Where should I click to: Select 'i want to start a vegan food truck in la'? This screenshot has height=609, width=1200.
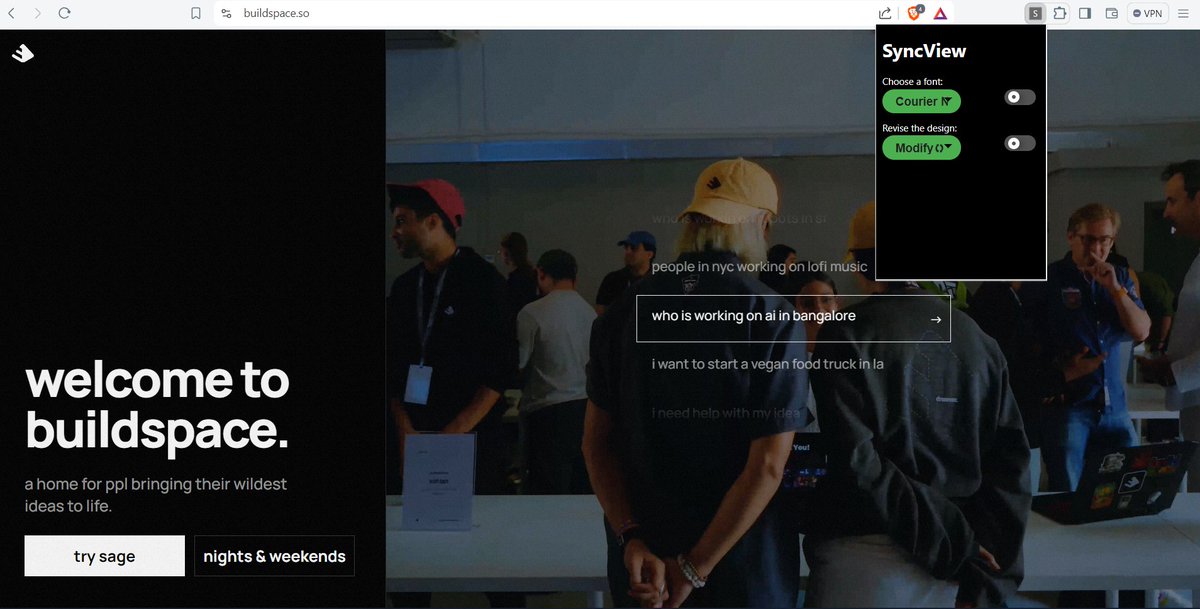767,364
